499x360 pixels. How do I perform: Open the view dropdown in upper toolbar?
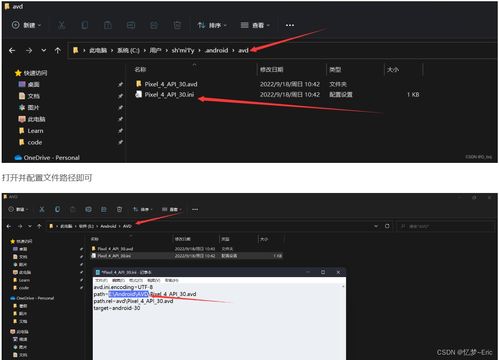(x=255, y=25)
